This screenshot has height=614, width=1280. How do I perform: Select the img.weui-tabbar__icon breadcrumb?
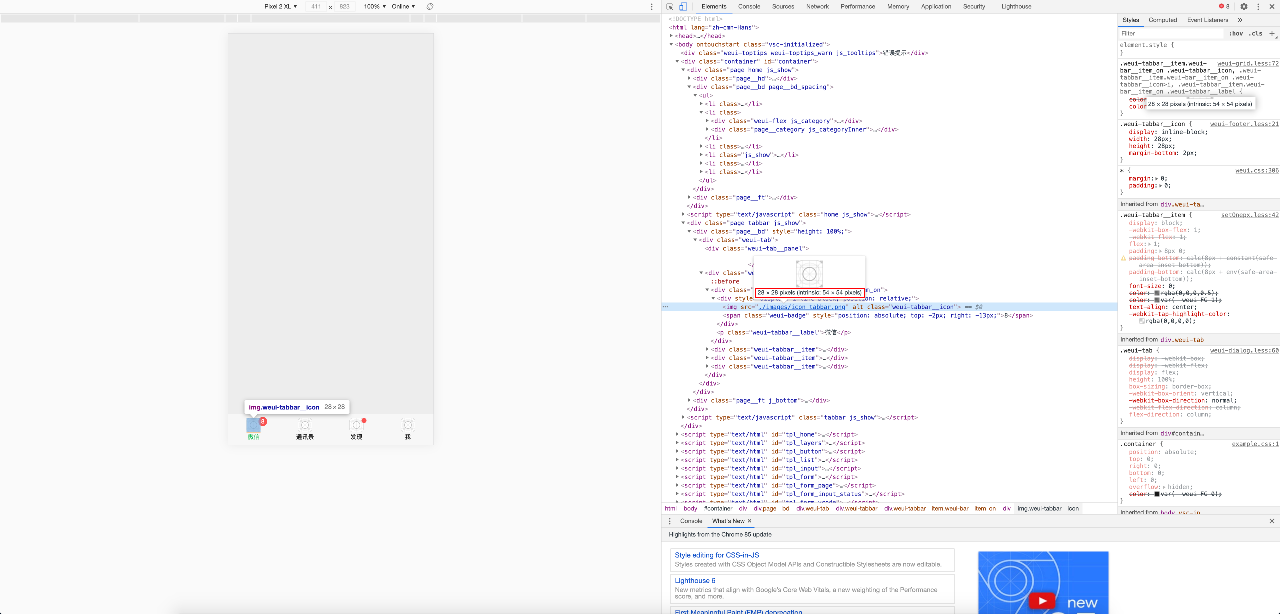pos(1048,508)
